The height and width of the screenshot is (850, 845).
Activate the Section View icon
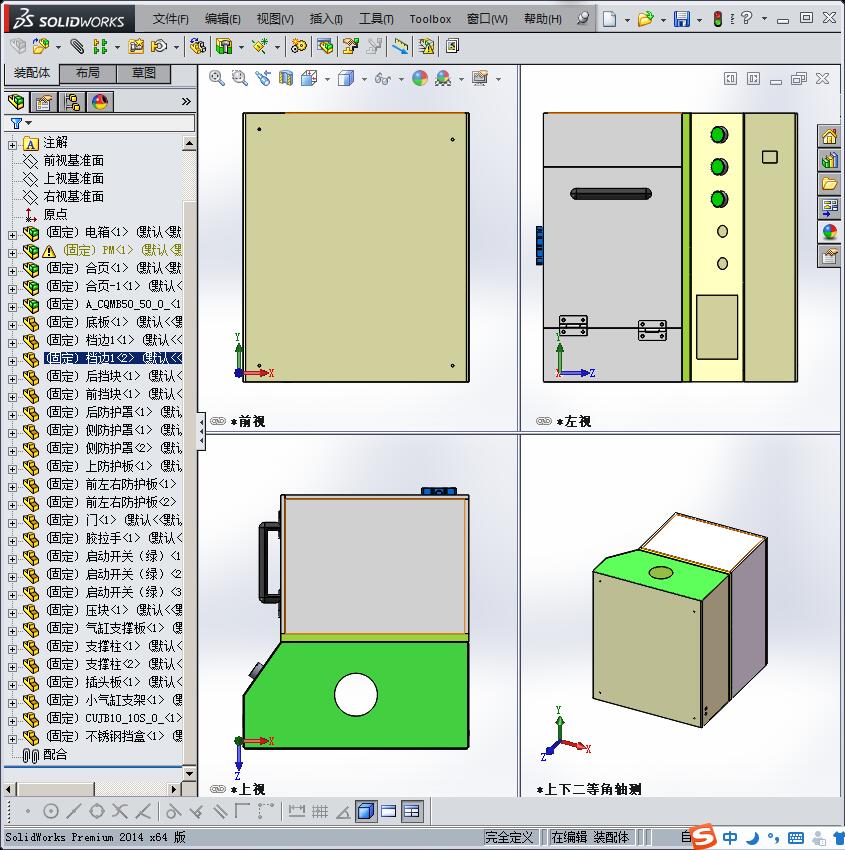(286, 78)
